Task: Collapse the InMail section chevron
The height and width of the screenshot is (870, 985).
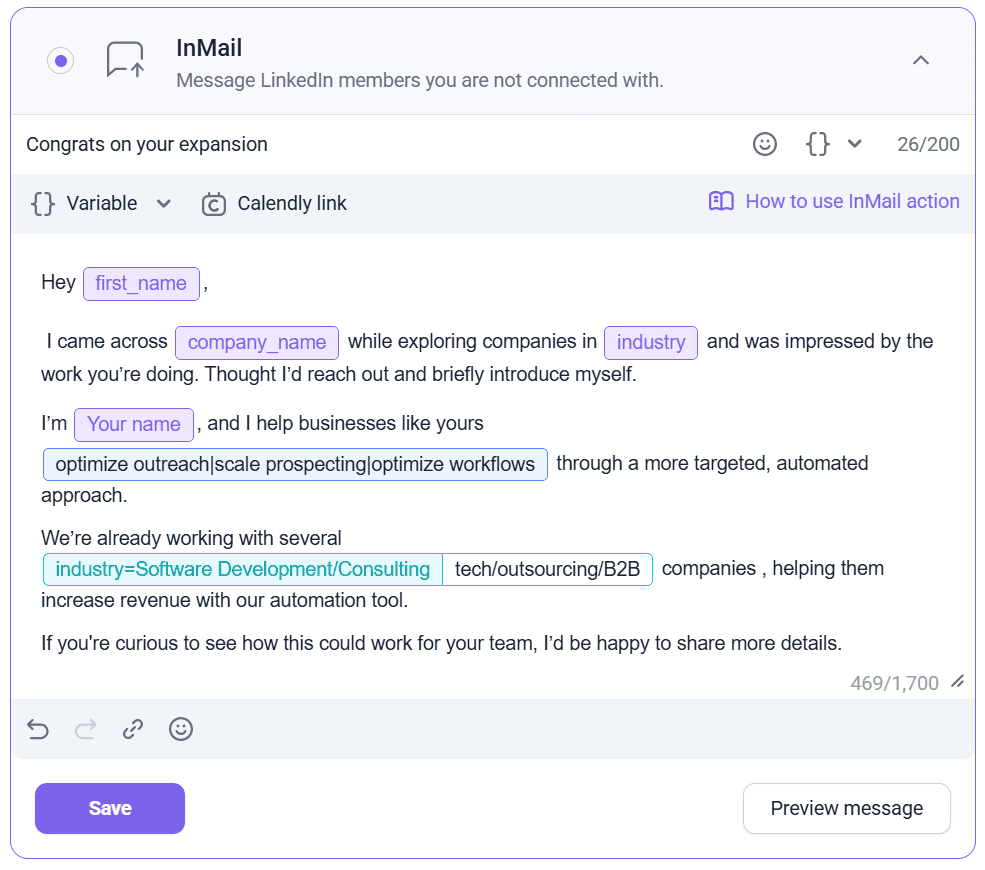Action: click(x=921, y=61)
